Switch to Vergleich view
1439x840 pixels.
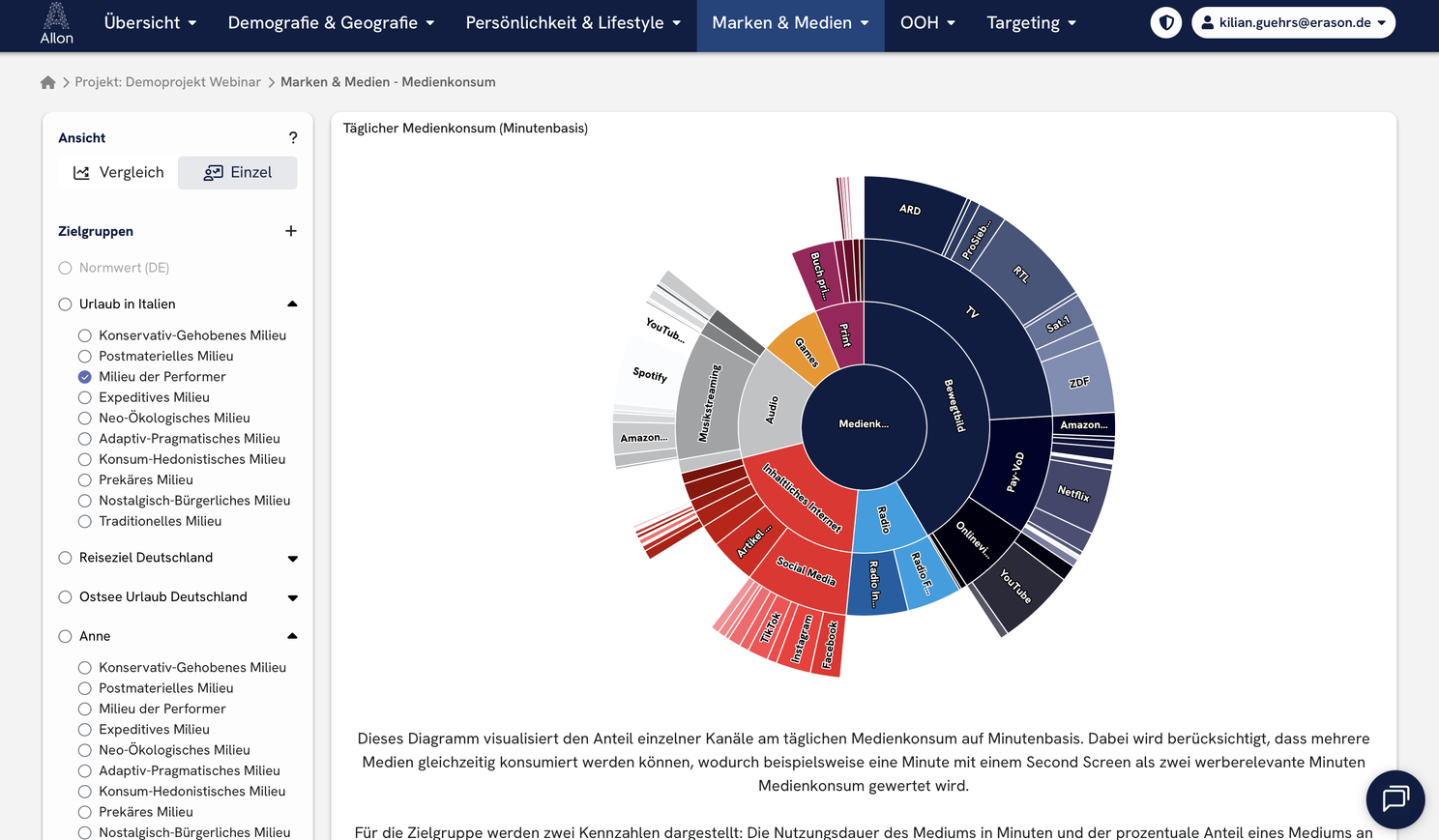(x=118, y=173)
